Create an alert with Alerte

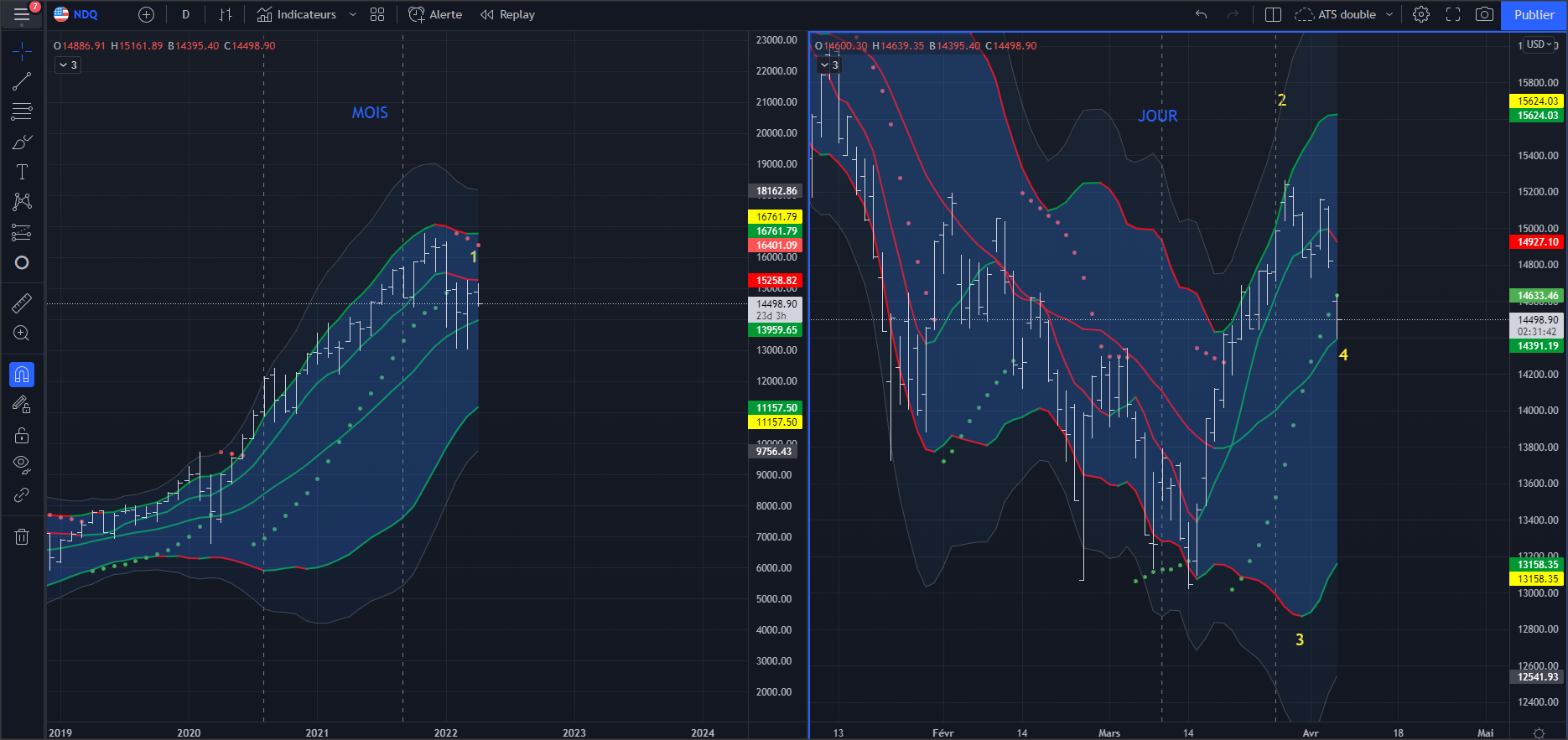point(435,14)
